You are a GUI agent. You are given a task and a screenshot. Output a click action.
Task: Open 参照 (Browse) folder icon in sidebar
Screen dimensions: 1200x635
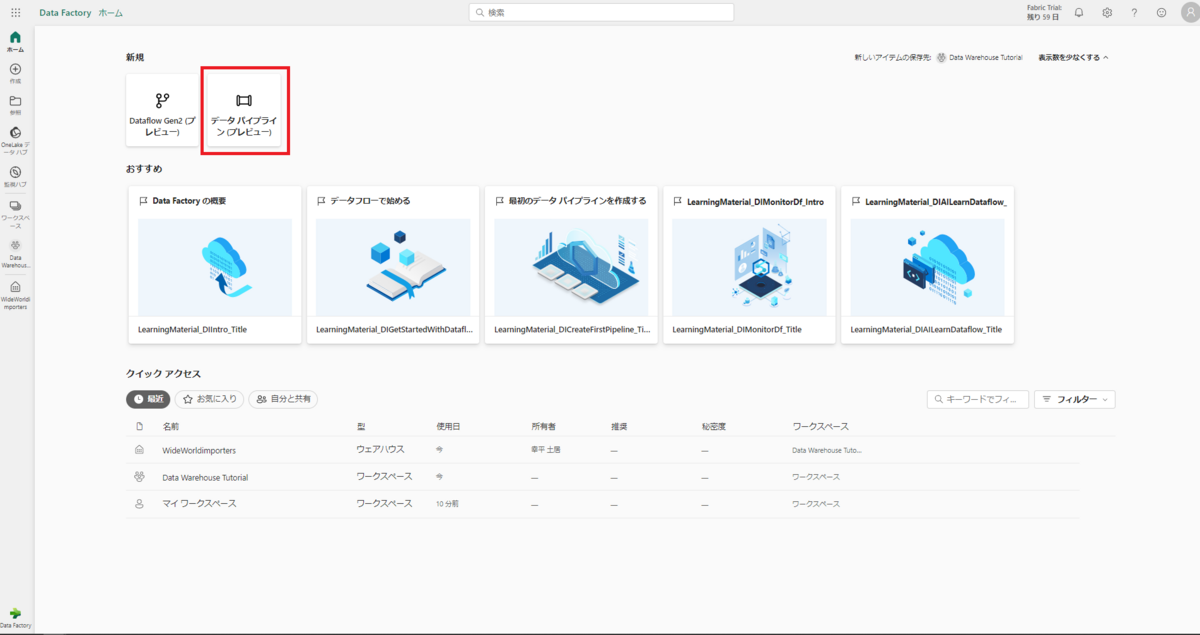(15, 106)
